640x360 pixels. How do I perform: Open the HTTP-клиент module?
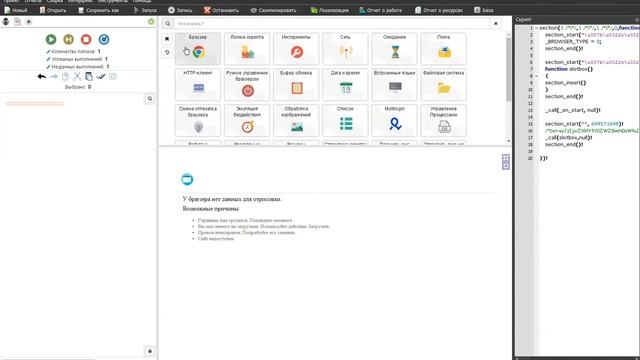click(198, 84)
